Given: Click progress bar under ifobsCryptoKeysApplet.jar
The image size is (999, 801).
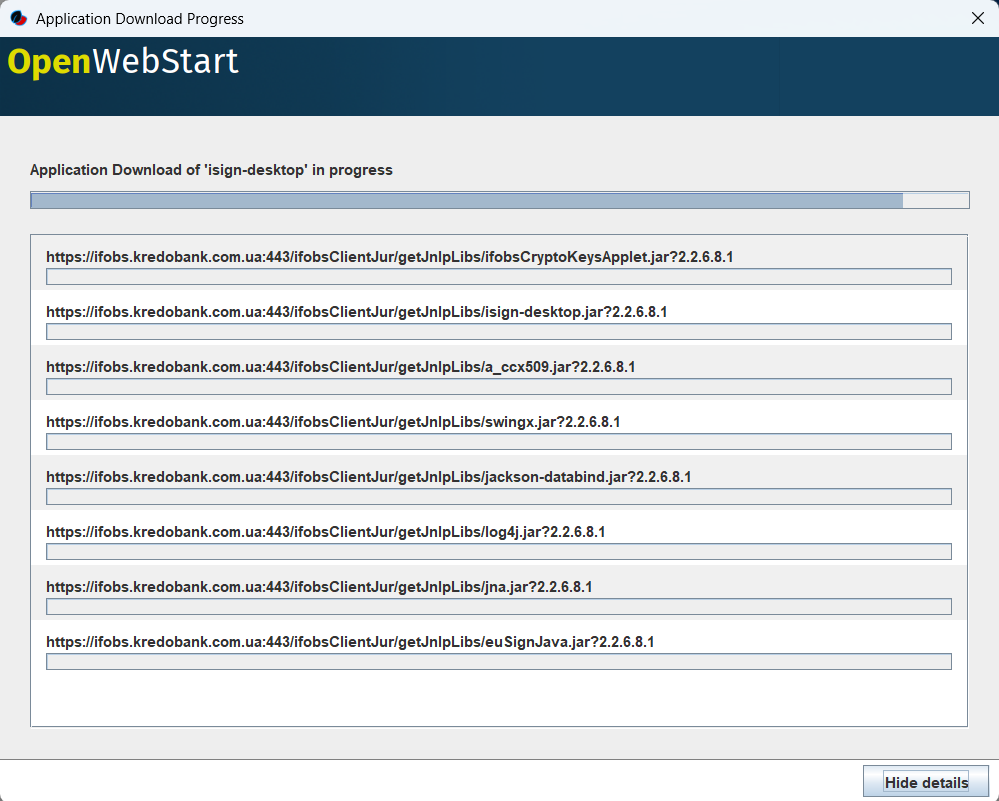Looking at the screenshot, I should pyautogui.click(x=499, y=277).
